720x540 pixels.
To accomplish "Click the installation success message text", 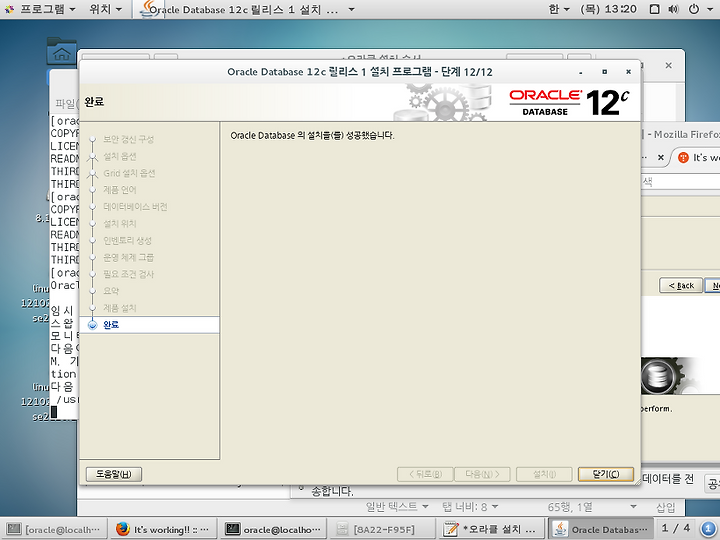I will 312,135.
